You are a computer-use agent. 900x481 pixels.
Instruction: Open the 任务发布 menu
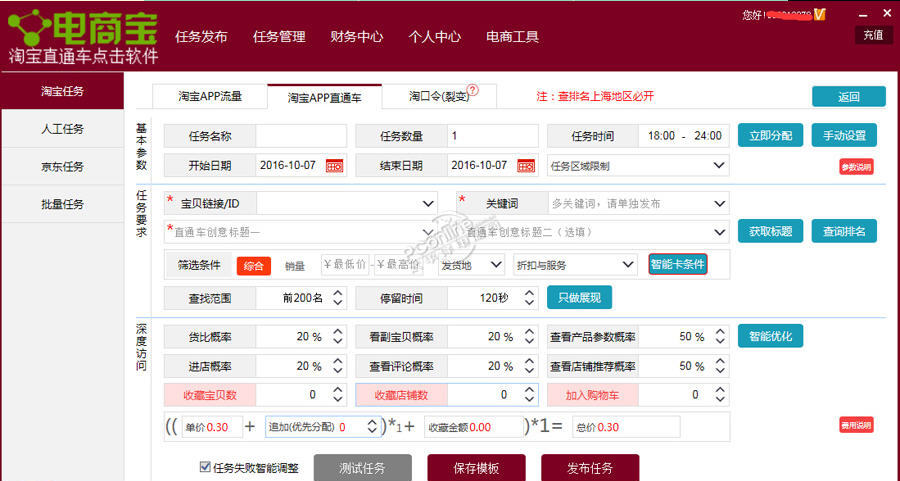[201, 37]
